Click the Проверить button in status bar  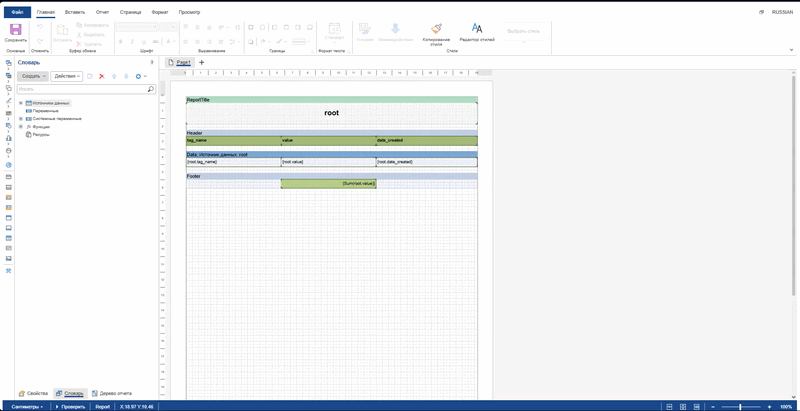[x=71, y=407]
